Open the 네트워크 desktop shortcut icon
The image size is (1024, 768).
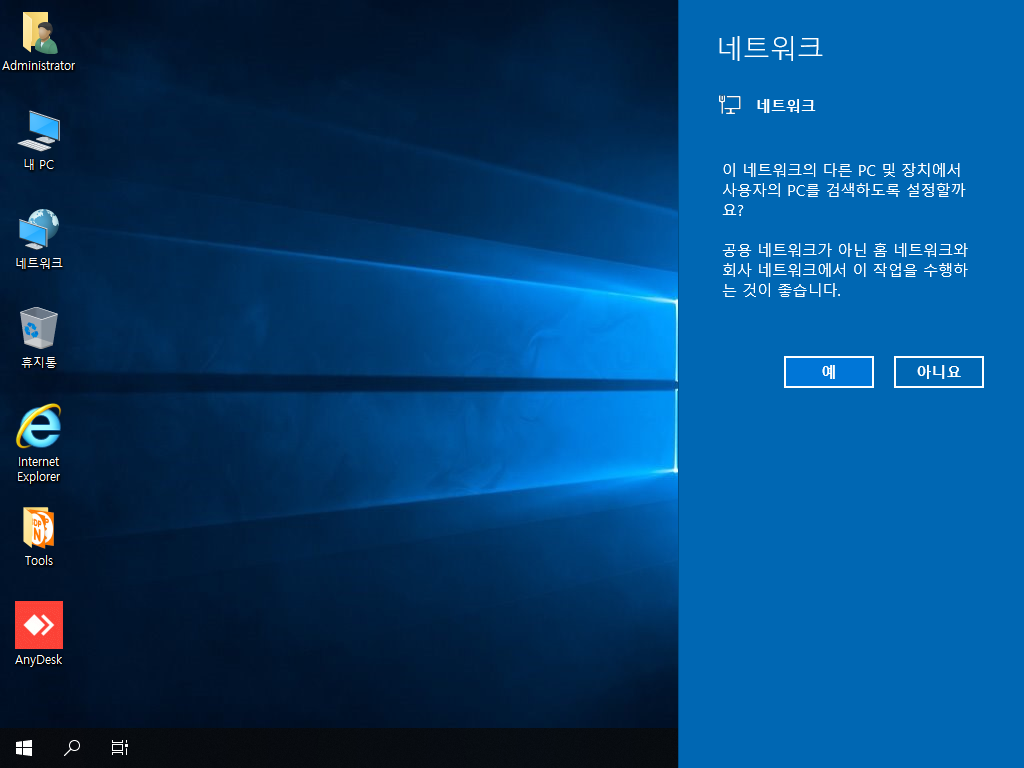coord(39,229)
